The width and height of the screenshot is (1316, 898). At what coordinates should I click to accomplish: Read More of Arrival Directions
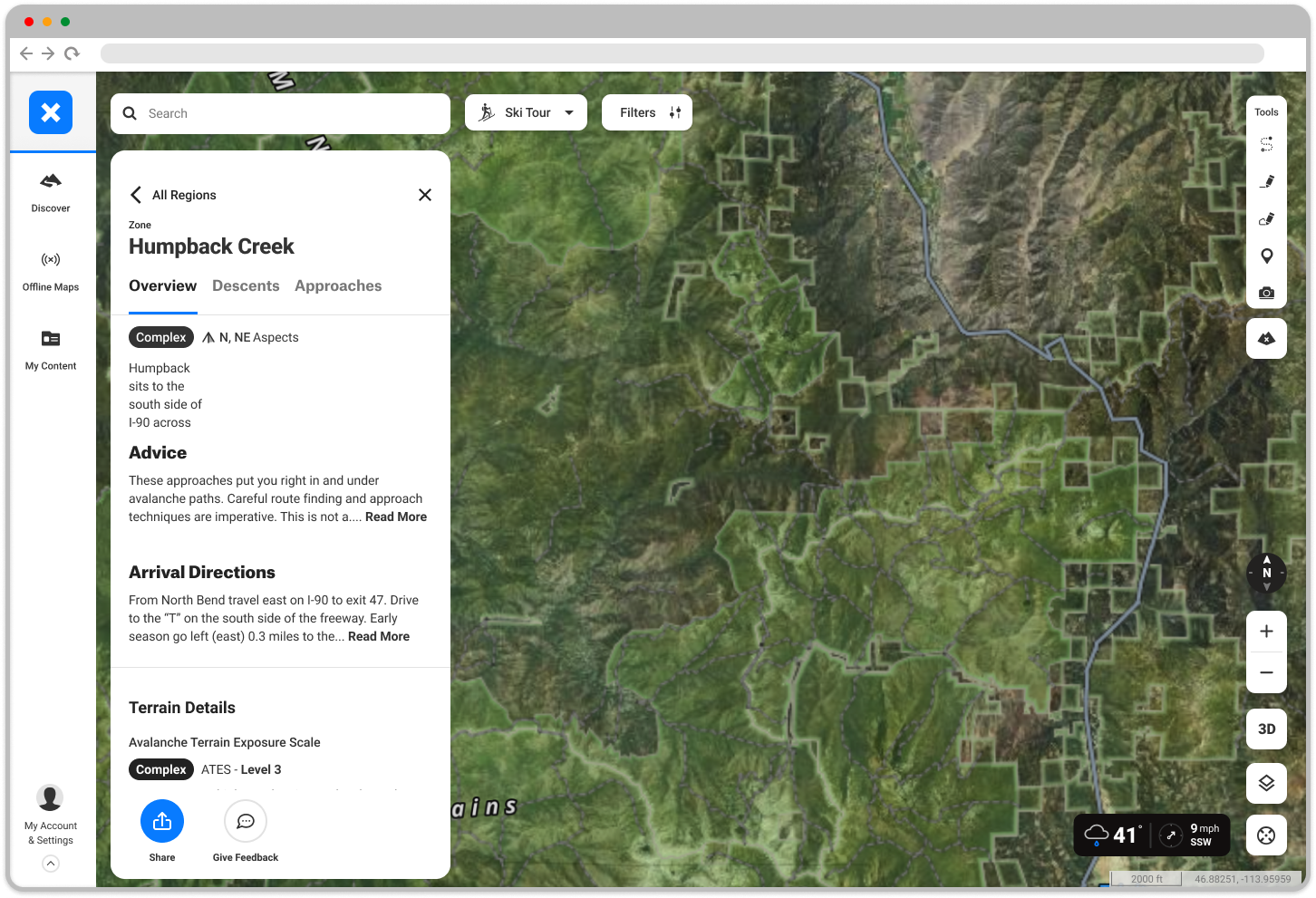click(x=379, y=636)
